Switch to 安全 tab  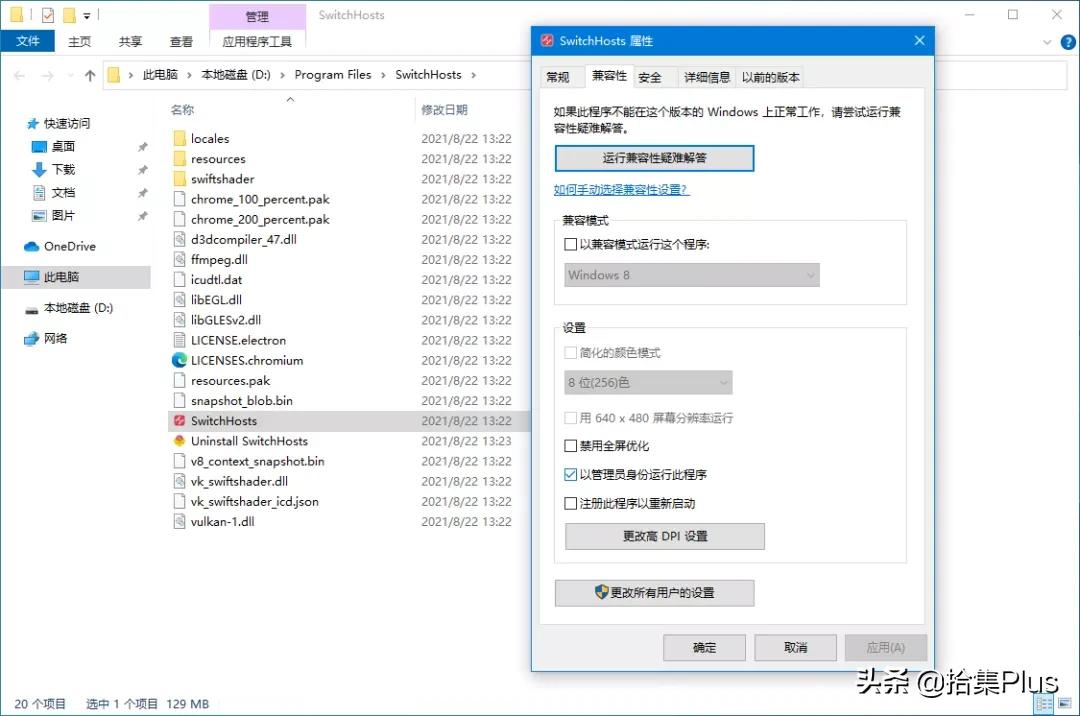pos(650,77)
